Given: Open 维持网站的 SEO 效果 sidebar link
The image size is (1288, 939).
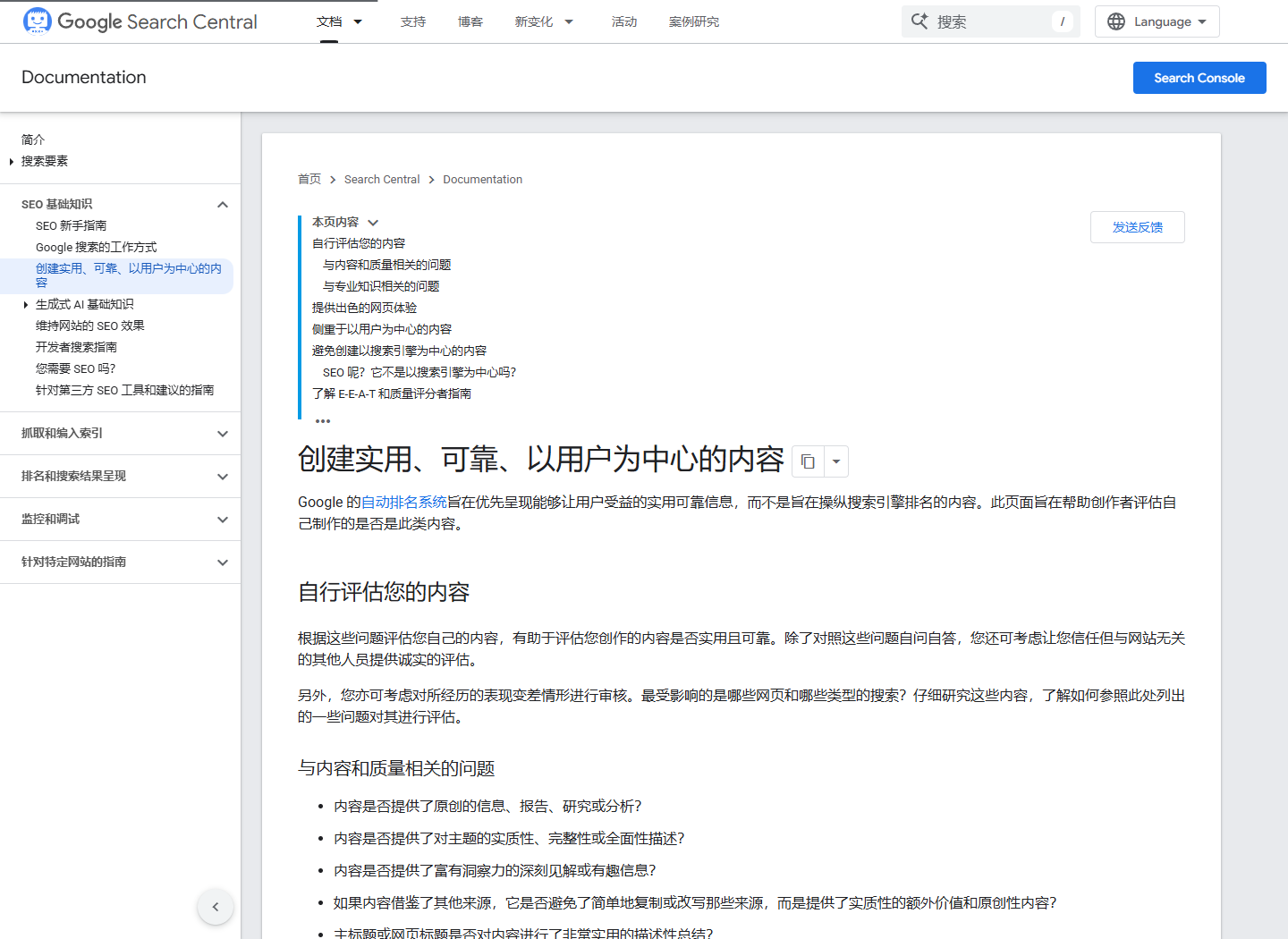Looking at the screenshot, I should coord(90,326).
